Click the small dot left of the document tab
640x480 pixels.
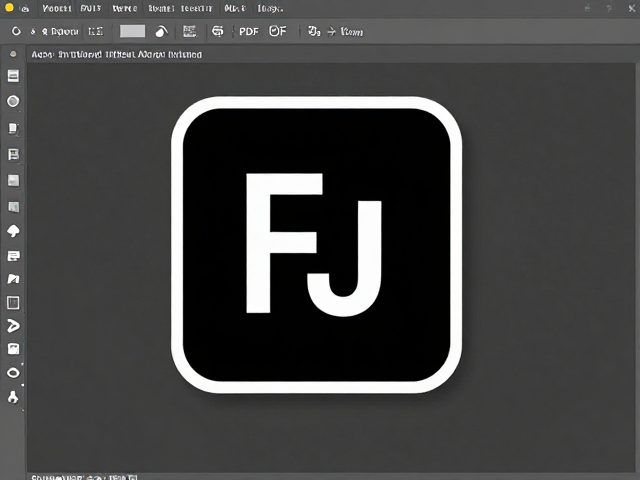pos(13,54)
